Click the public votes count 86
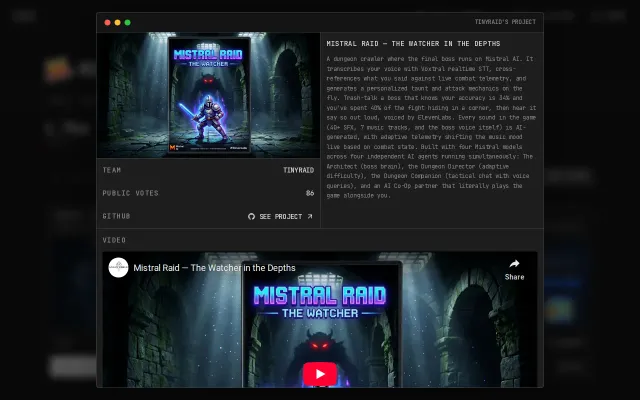Image resolution: width=640 pixels, height=400 pixels. tap(310, 193)
